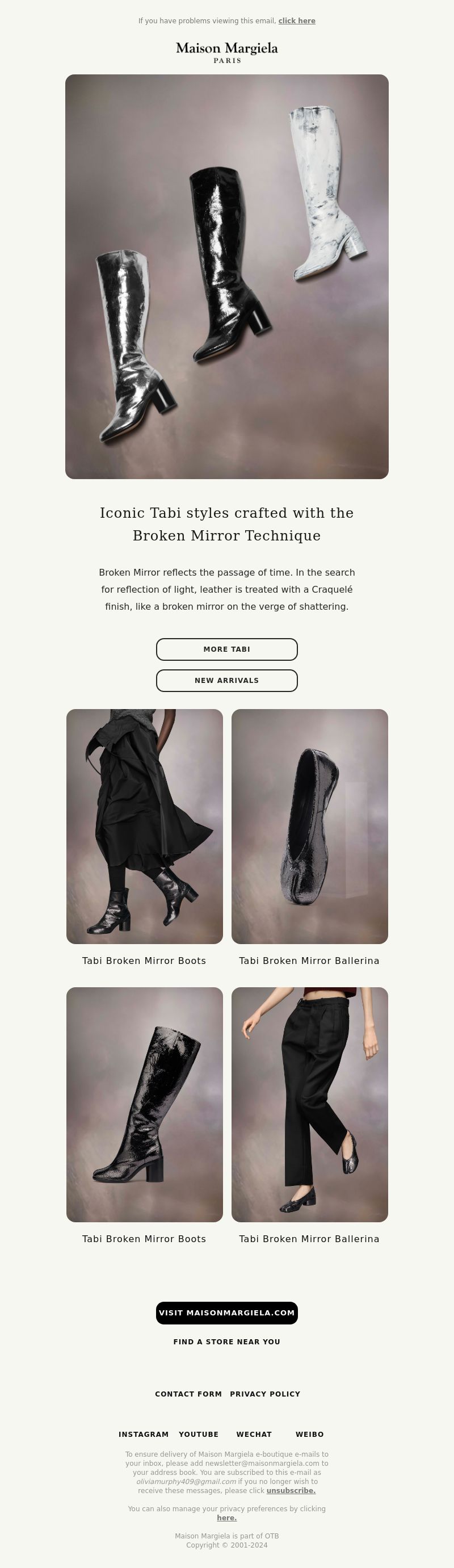Open the tall black knee-high boot image
Viewport: 454px width, 1568px height.
point(145,1104)
